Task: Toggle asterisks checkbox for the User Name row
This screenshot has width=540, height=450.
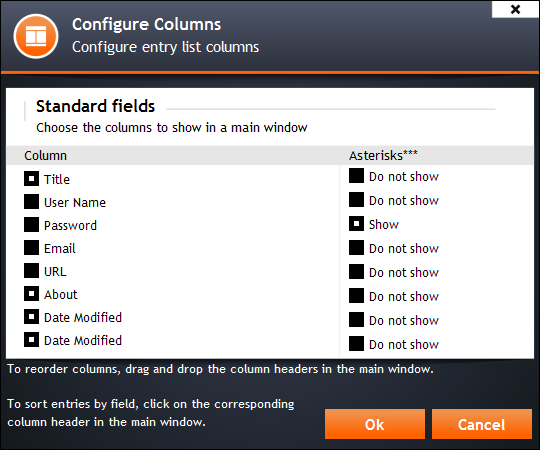Action: click(356, 200)
